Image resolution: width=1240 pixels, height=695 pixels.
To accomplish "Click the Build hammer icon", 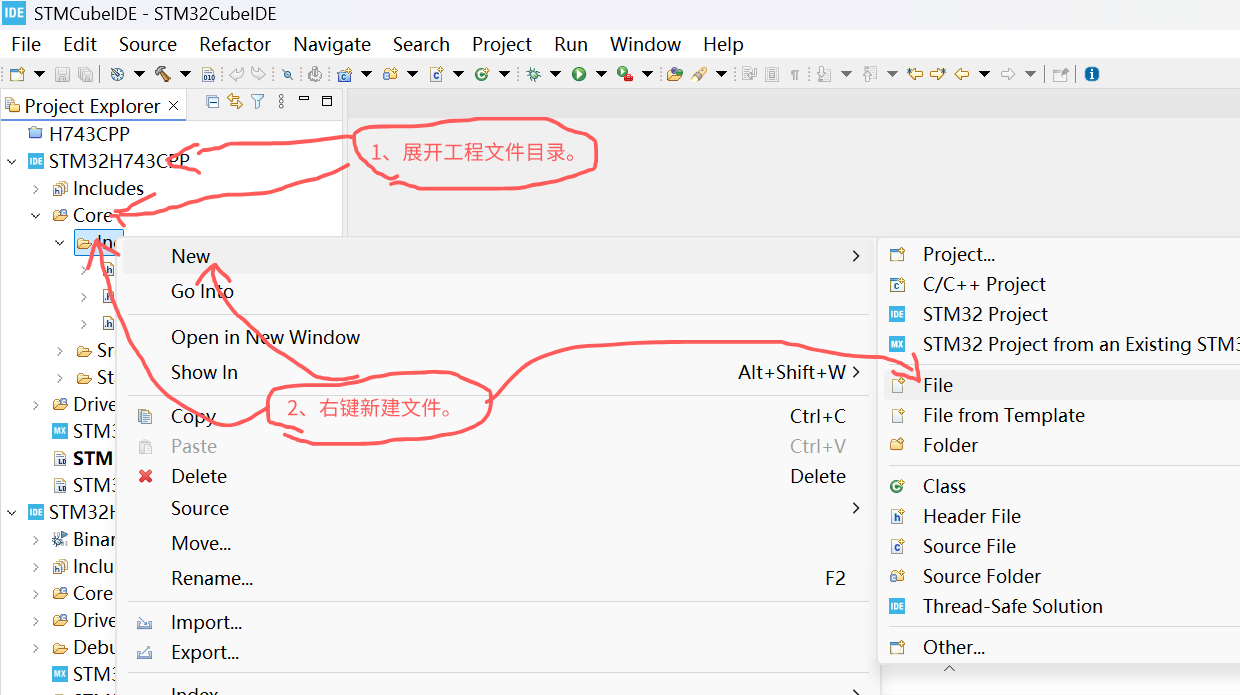I will tap(162, 74).
